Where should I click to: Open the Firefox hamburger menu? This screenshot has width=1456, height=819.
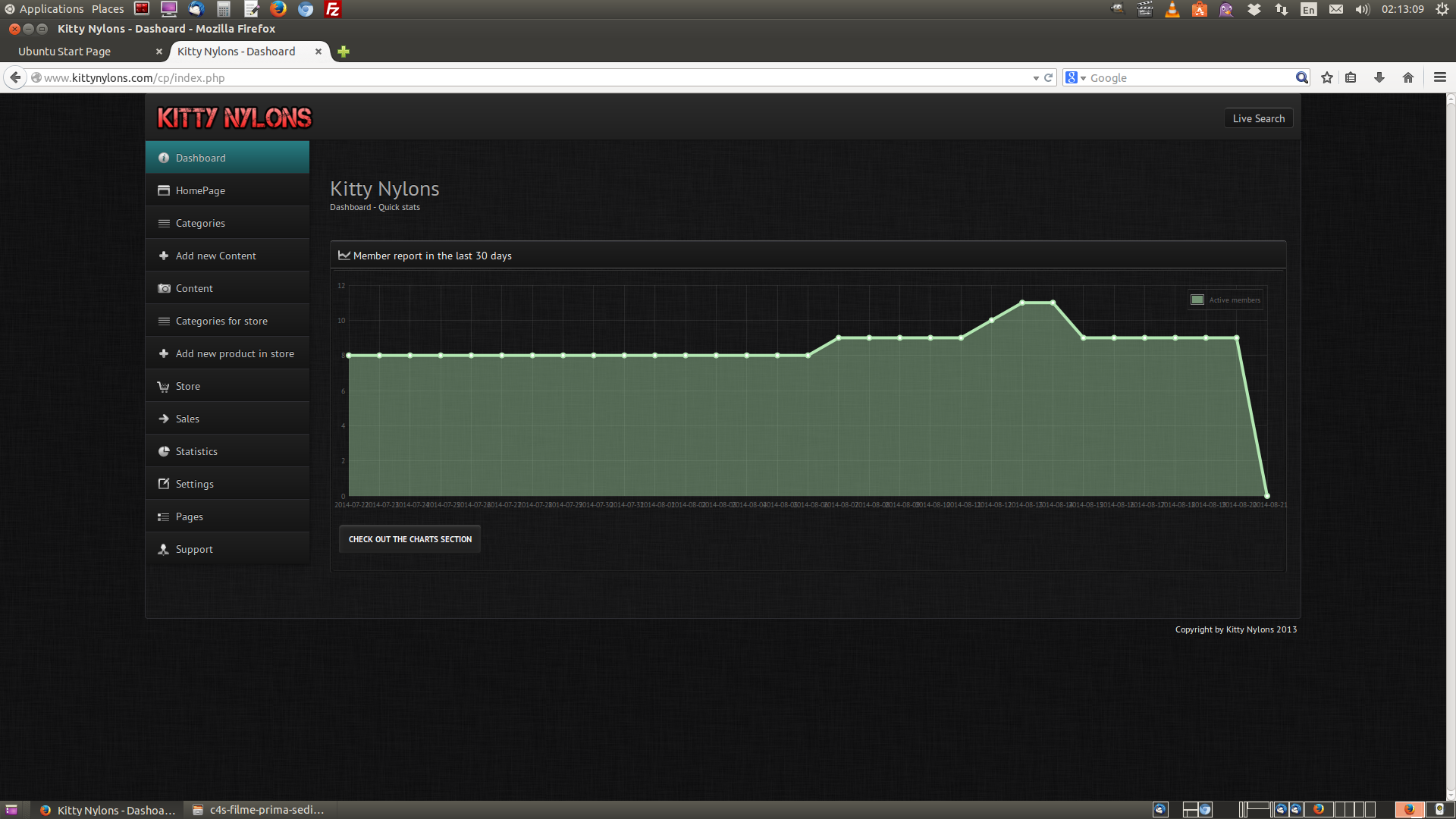tap(1440, 77)
